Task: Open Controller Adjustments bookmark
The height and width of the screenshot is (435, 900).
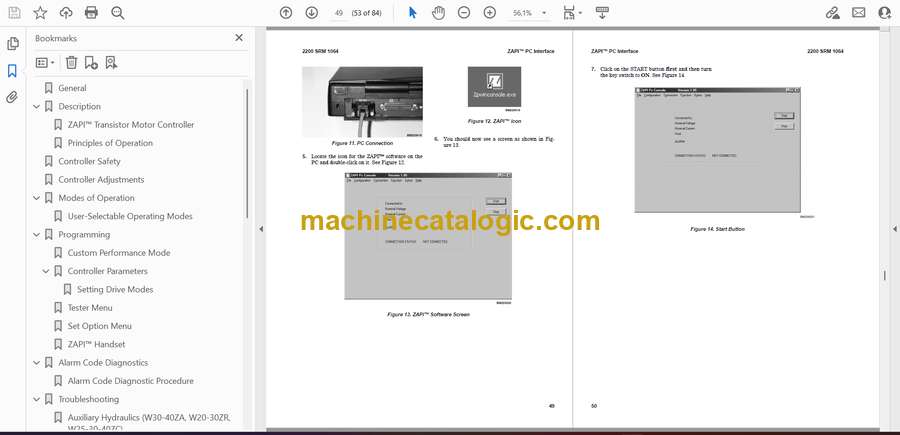Action: click(x=102, y=180)
